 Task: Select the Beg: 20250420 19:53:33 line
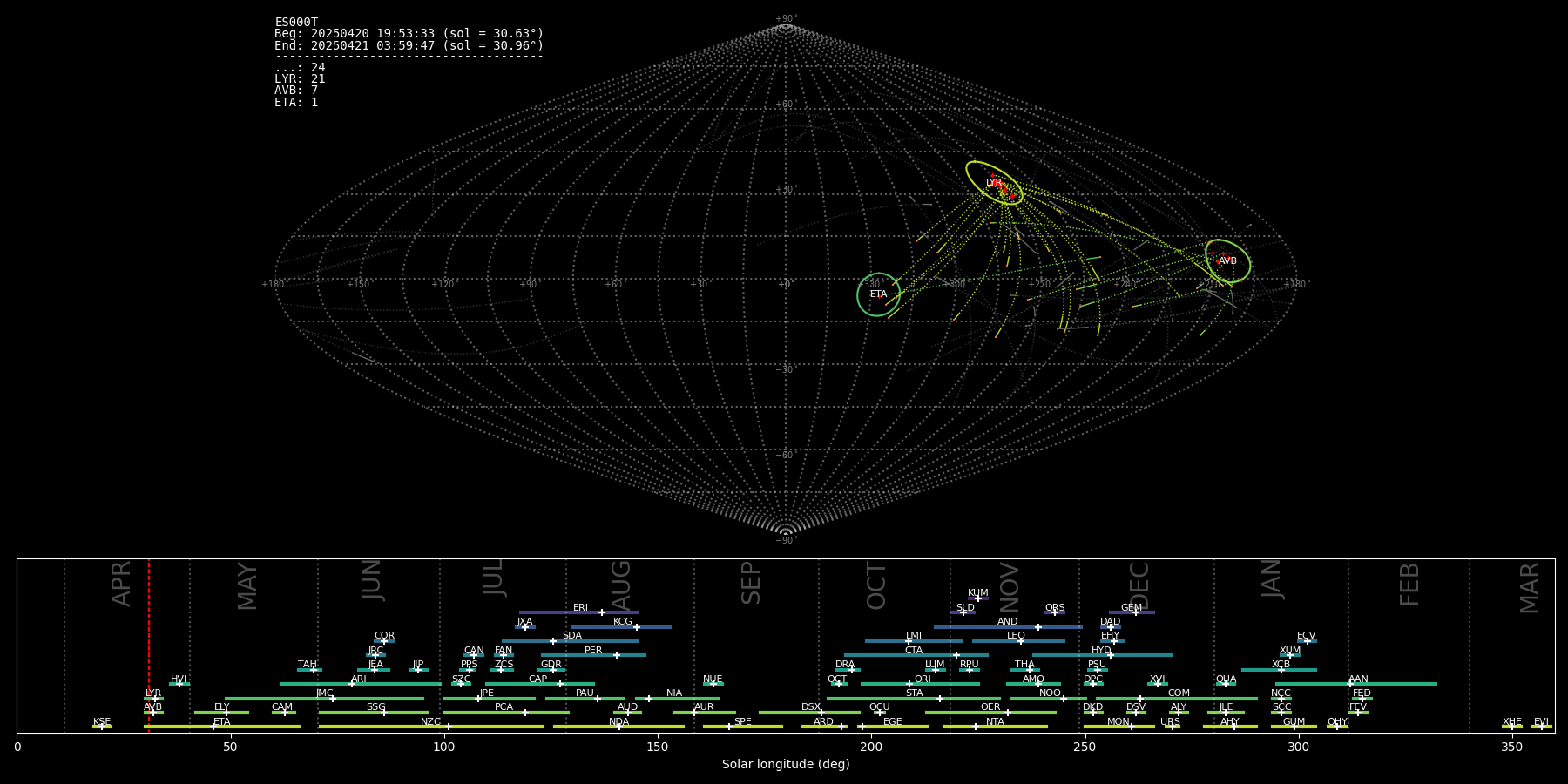click(409, 34)
